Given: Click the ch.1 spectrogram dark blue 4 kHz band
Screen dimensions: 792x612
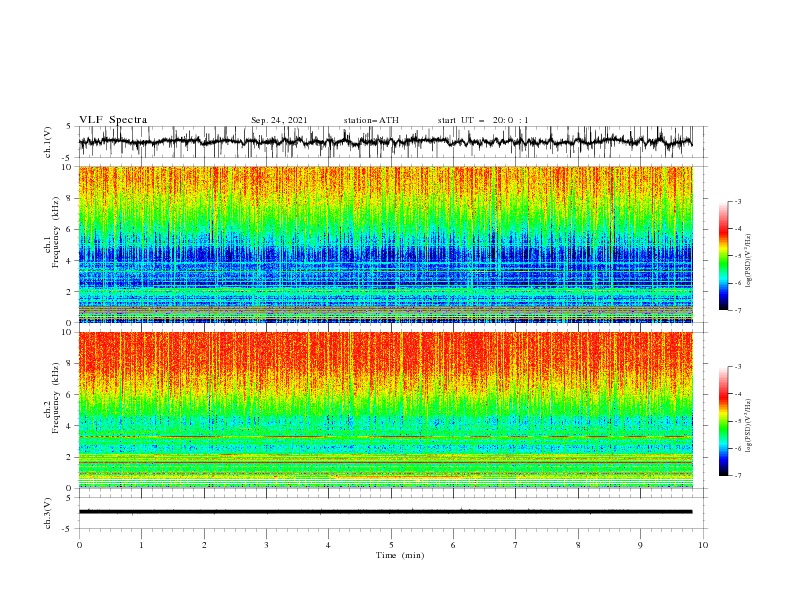Looking at the screenshot, I should pos(385,253).
